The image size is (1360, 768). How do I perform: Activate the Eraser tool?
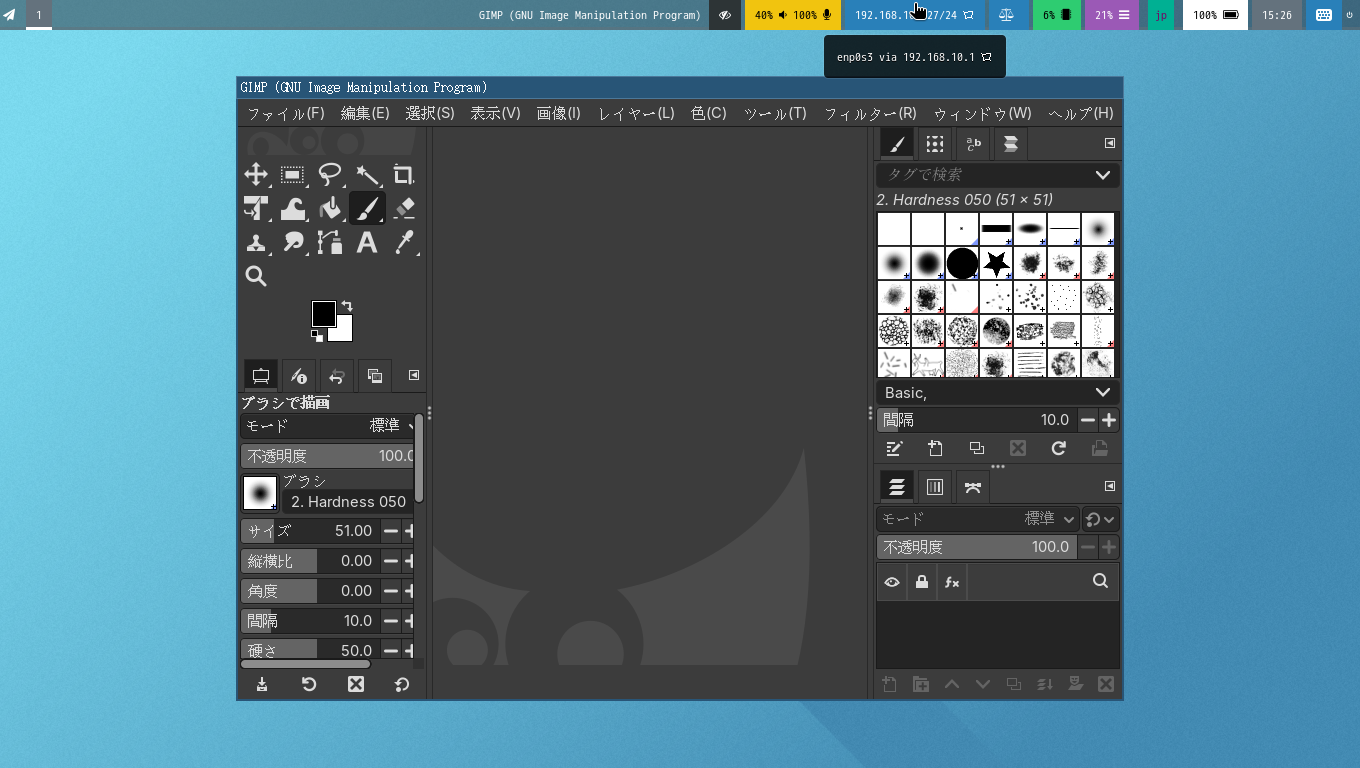(404, 208)
